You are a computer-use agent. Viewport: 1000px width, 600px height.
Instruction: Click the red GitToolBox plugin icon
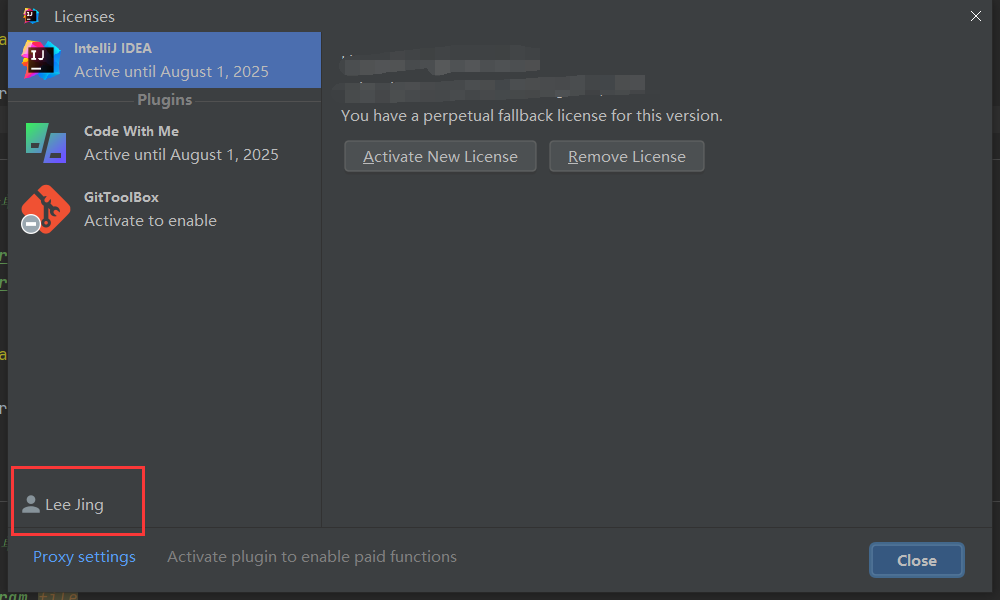45,209
